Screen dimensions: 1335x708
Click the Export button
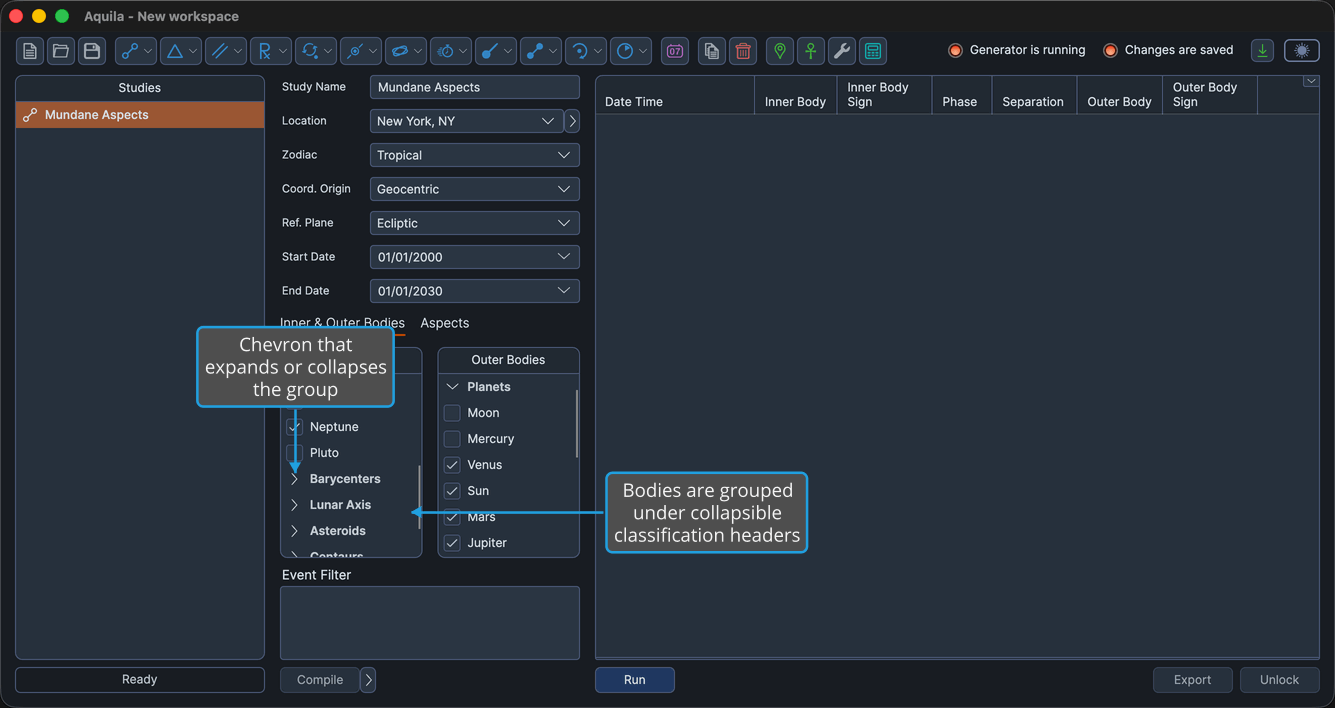(x=1192, y=680)
